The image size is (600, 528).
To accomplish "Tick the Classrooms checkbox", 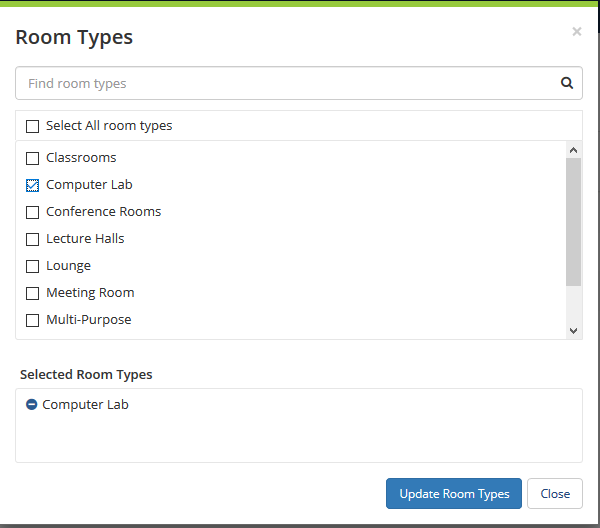I will coord(33,158).
